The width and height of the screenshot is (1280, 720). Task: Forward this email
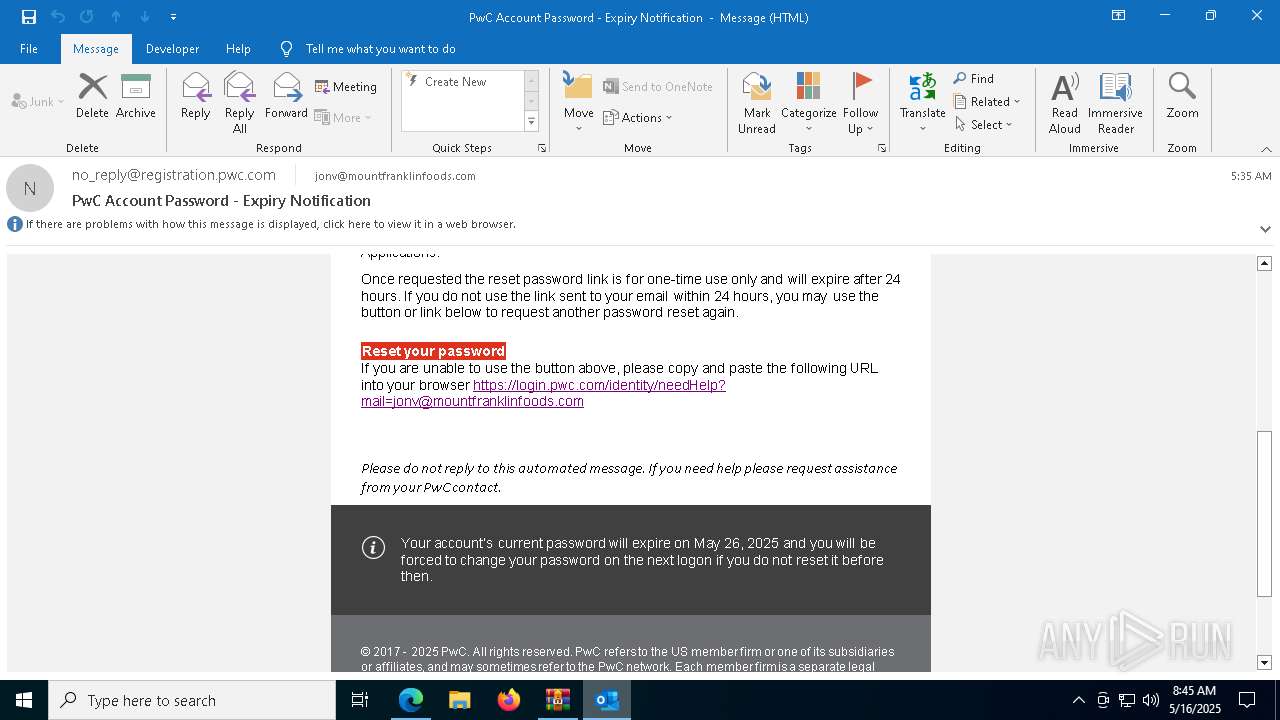coord(286,96)
